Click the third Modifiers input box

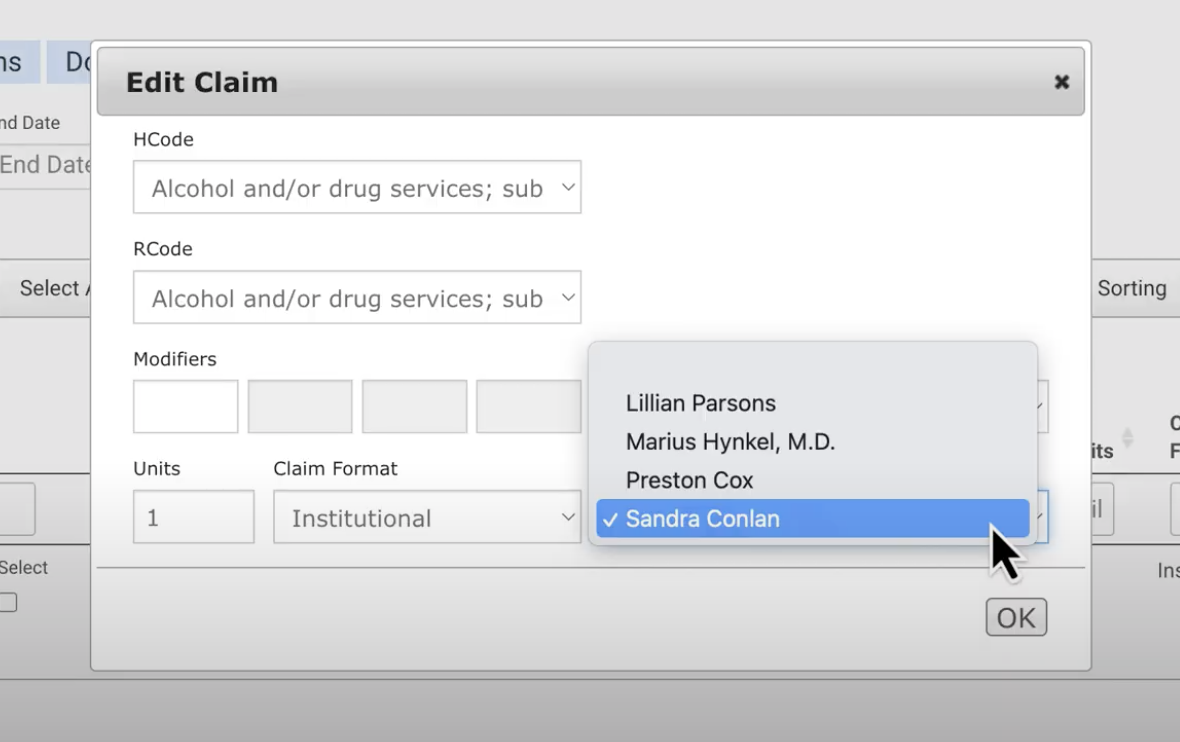414,406
